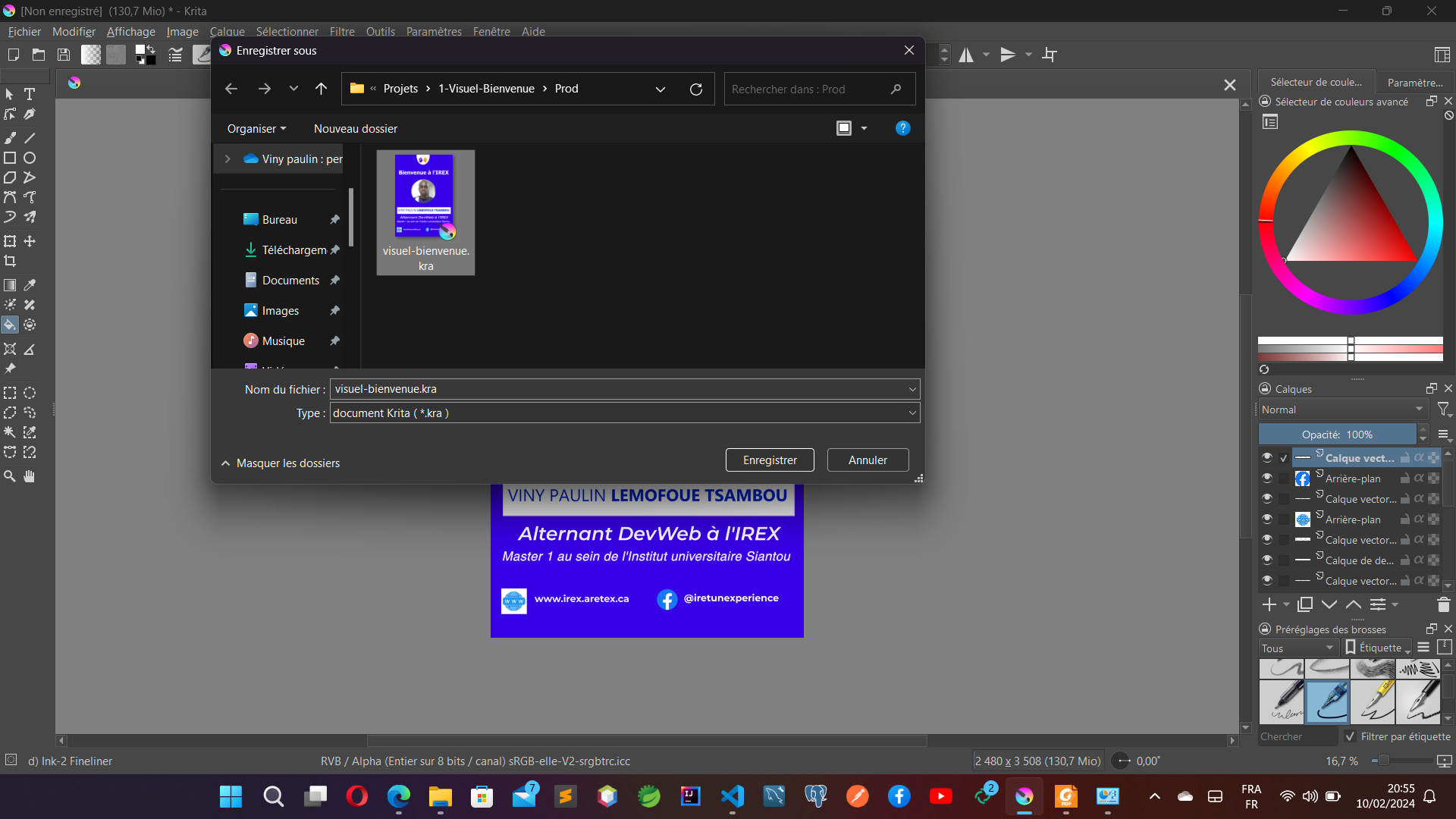Viewport: 1456px width, 819px height.
Task: Open the Organiser dropdown
Action: (256, 129)
